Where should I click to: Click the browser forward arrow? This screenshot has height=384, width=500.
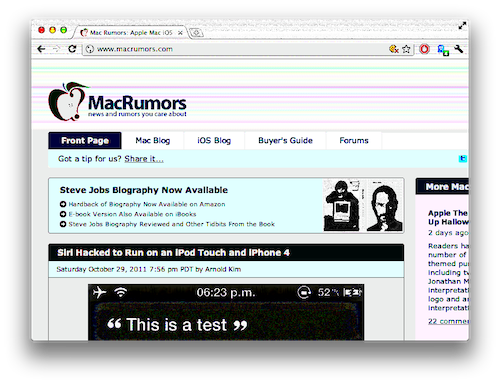point(56,49)
